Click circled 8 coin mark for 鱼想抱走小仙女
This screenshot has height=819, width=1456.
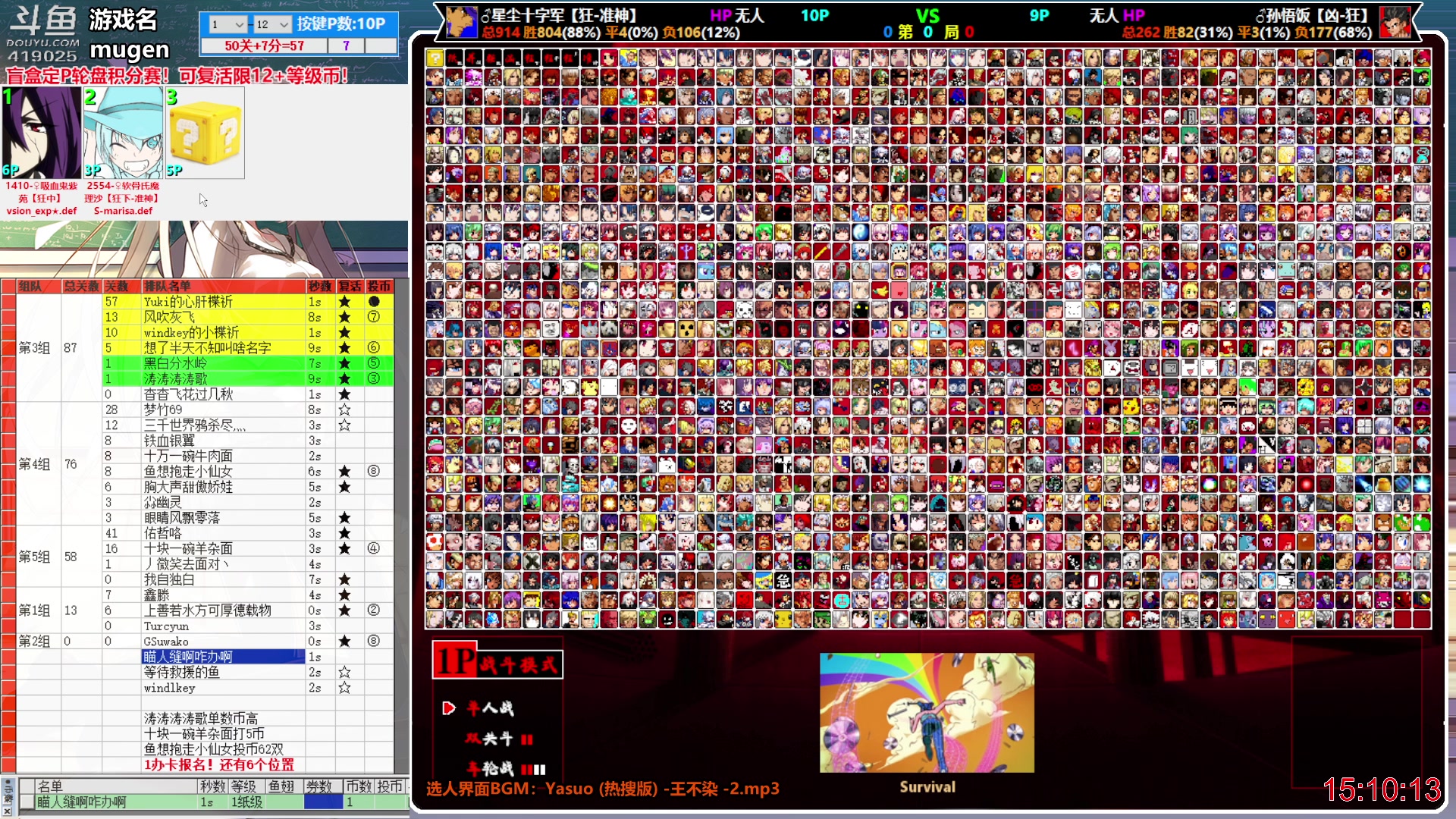click(x=374, y=472)
